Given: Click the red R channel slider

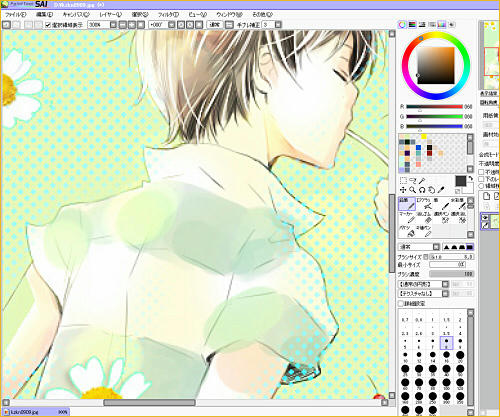Looking at the screenshot, I should coord(434,107).
